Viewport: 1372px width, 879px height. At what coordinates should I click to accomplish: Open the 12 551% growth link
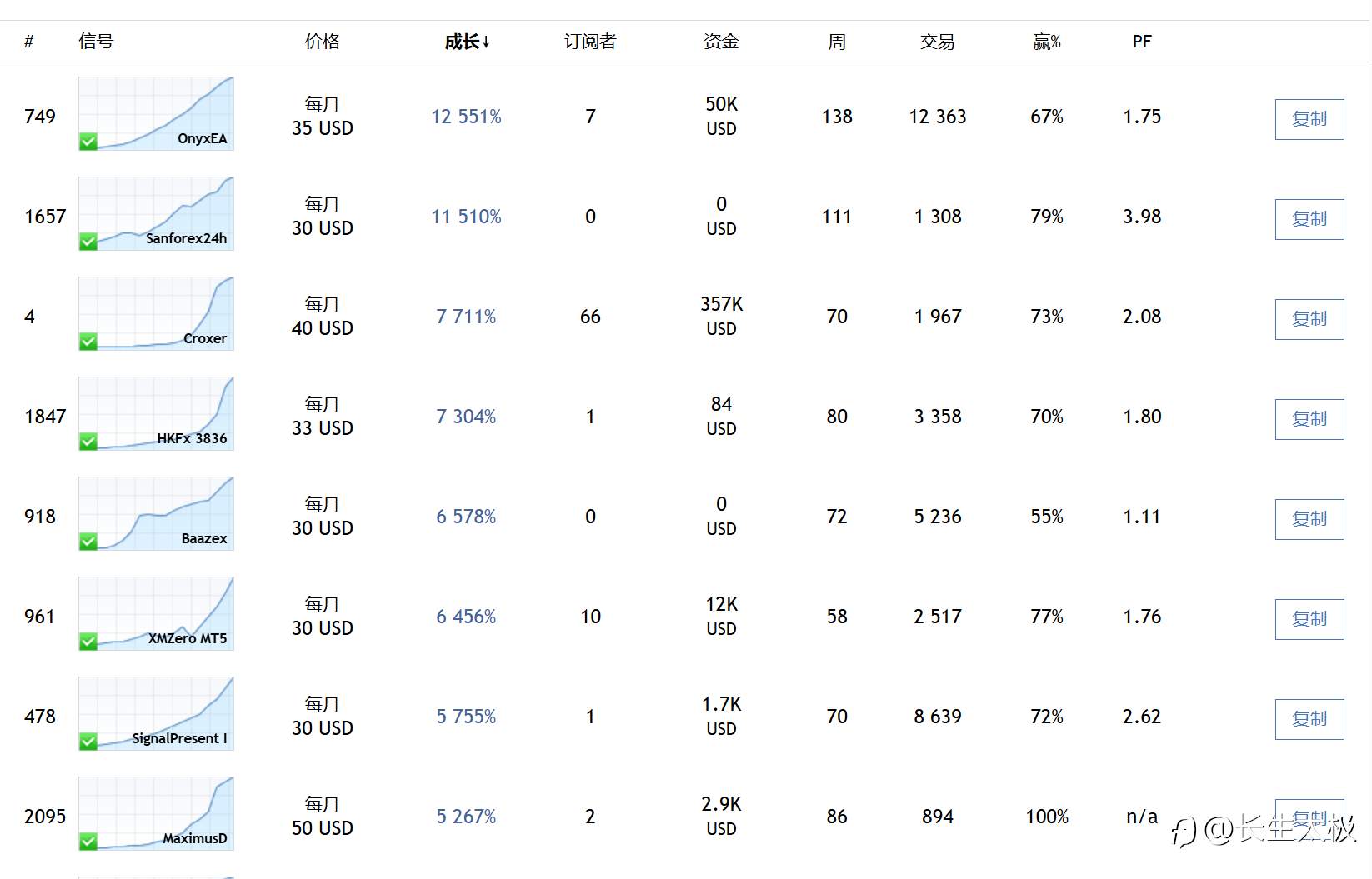point(467,117)
